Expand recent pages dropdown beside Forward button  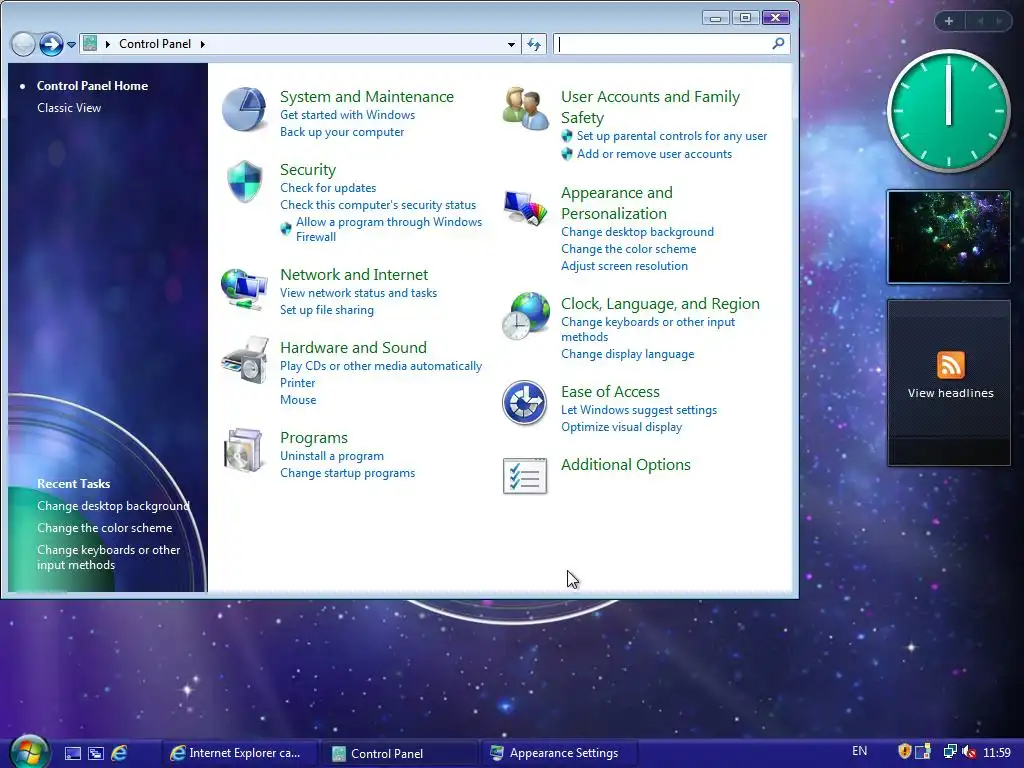71,44
